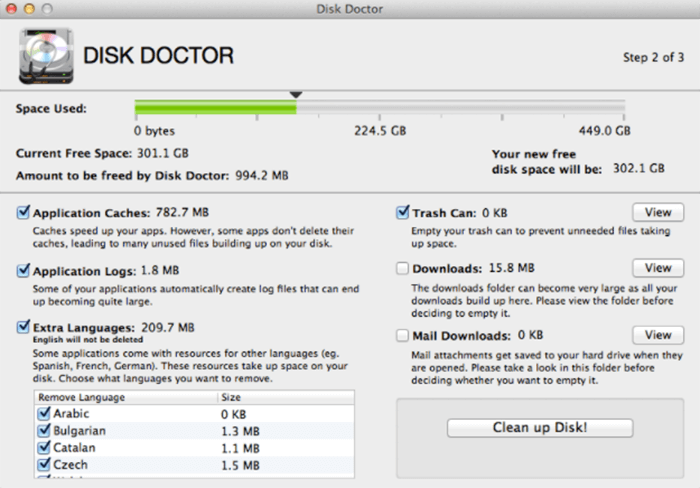
Task: Click the 209.7 MB extra languages size
Action: coord(168,328)
